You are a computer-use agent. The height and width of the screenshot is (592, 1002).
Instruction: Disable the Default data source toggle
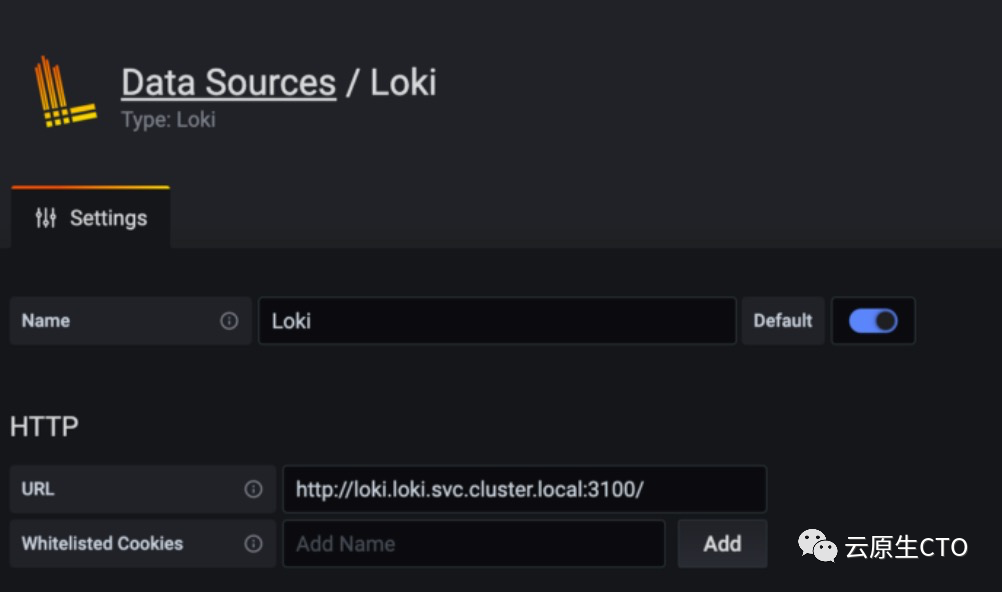[873, 321]
